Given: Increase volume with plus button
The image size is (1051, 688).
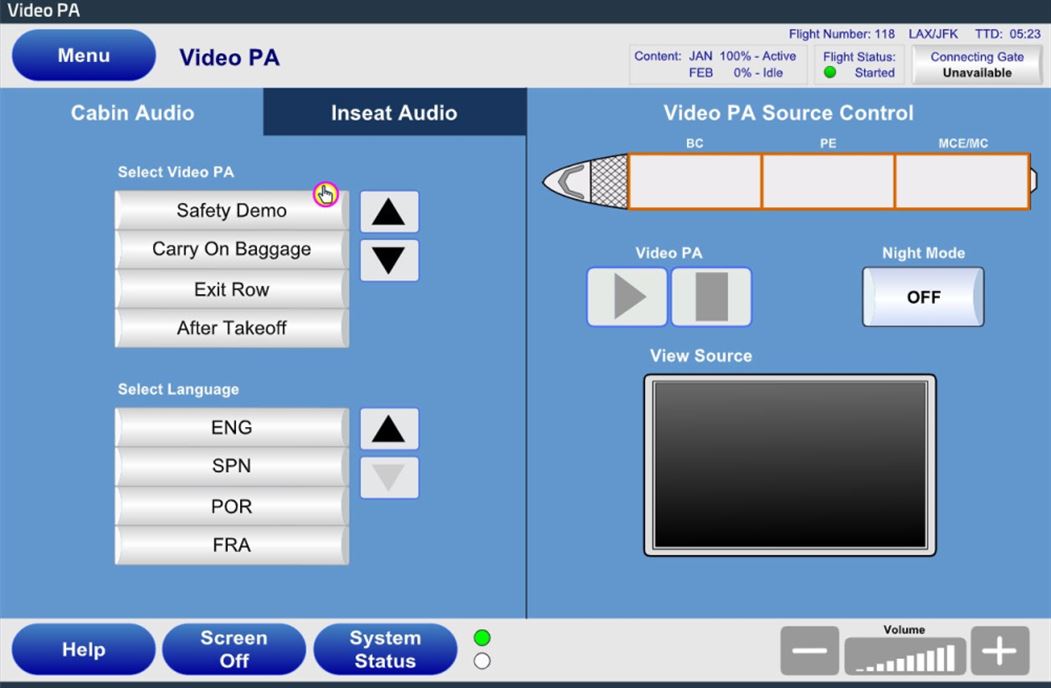Looking at the screenshot, I should (998, 651).
